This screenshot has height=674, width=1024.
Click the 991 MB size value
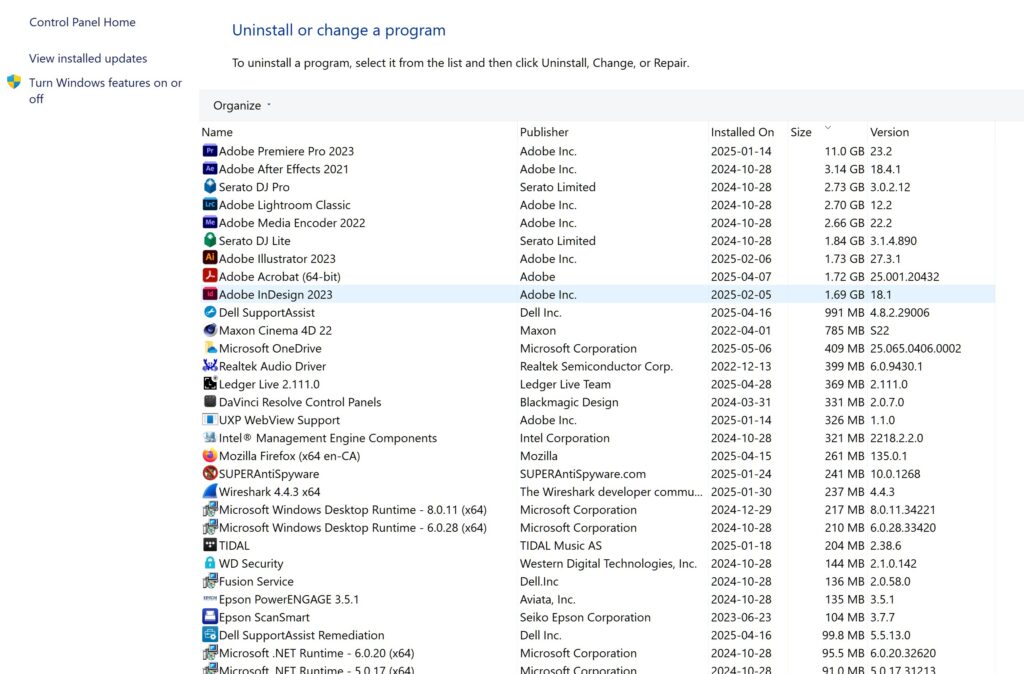[x=844, y=312]
